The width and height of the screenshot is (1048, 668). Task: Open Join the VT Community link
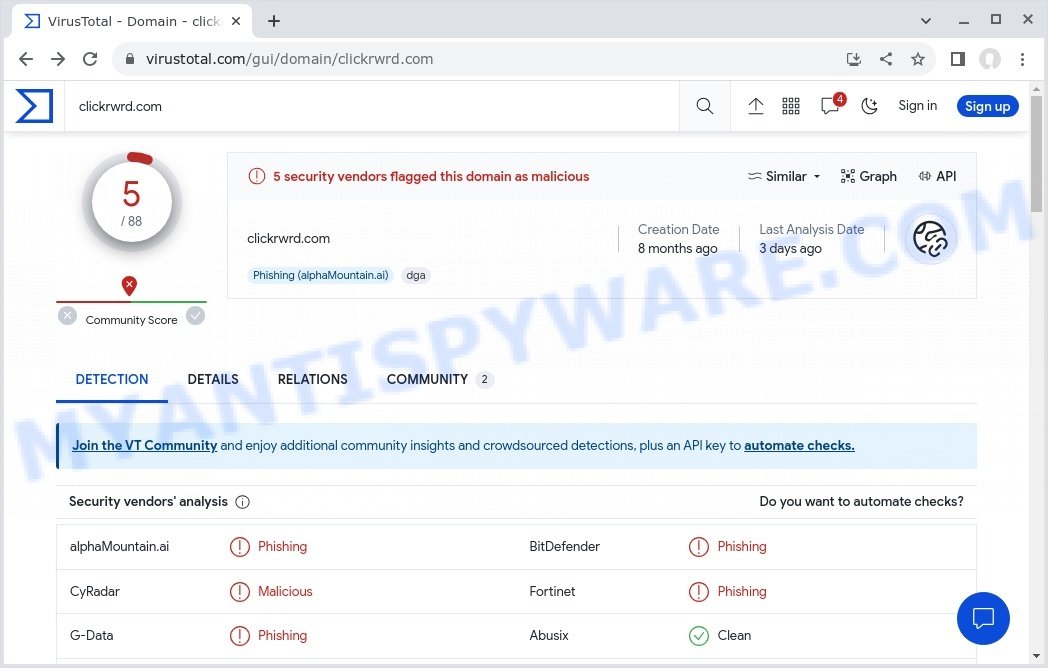144,445
